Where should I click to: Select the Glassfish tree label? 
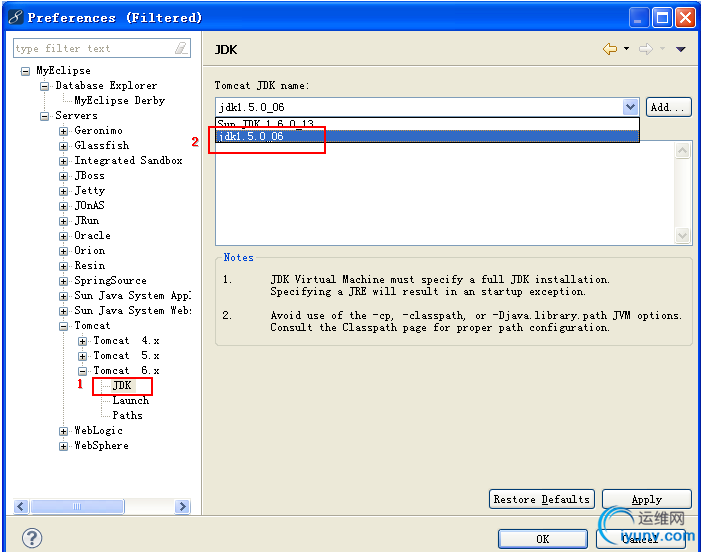point(102,146)
